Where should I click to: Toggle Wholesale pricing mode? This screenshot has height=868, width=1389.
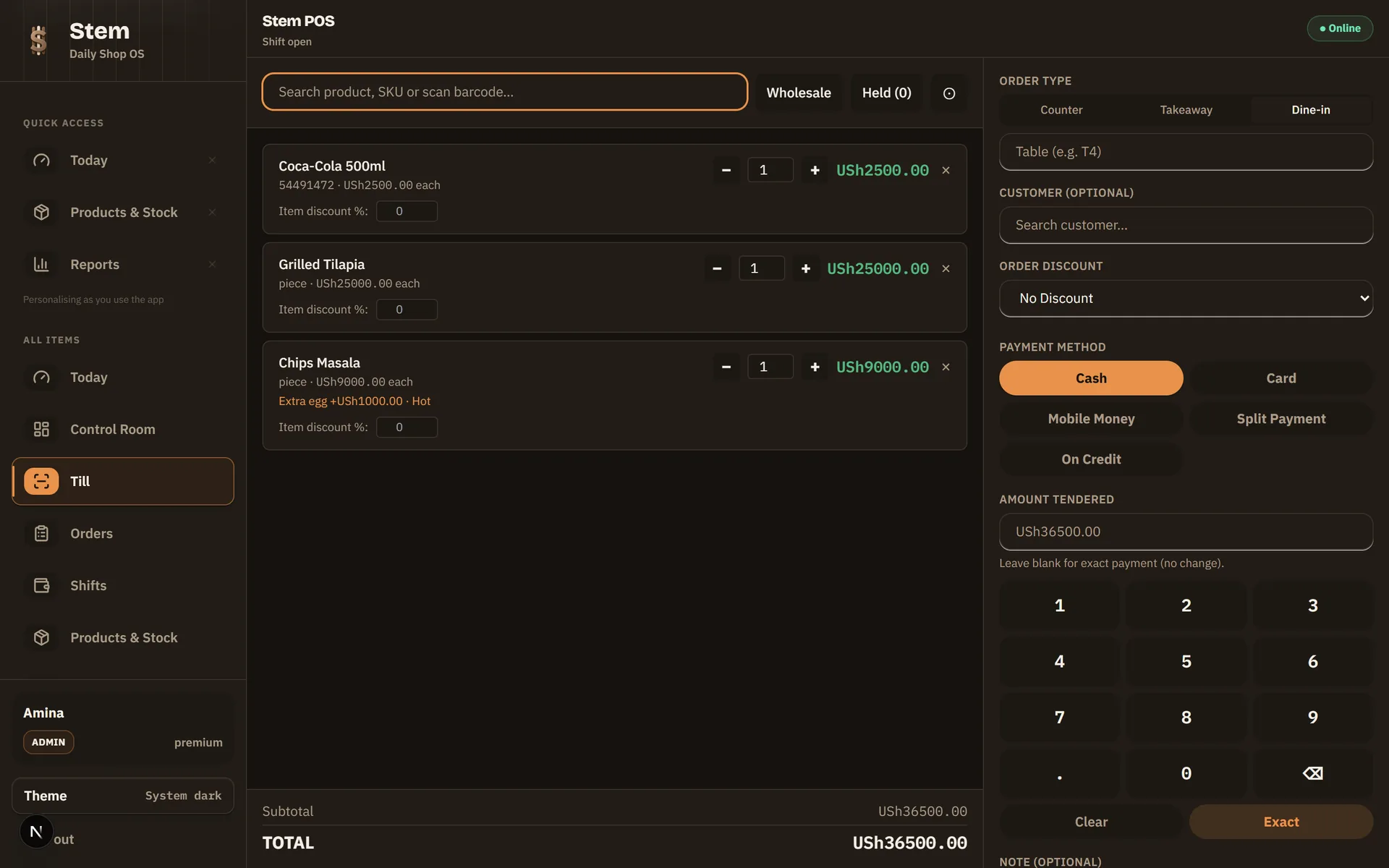(x=799, y=93)
